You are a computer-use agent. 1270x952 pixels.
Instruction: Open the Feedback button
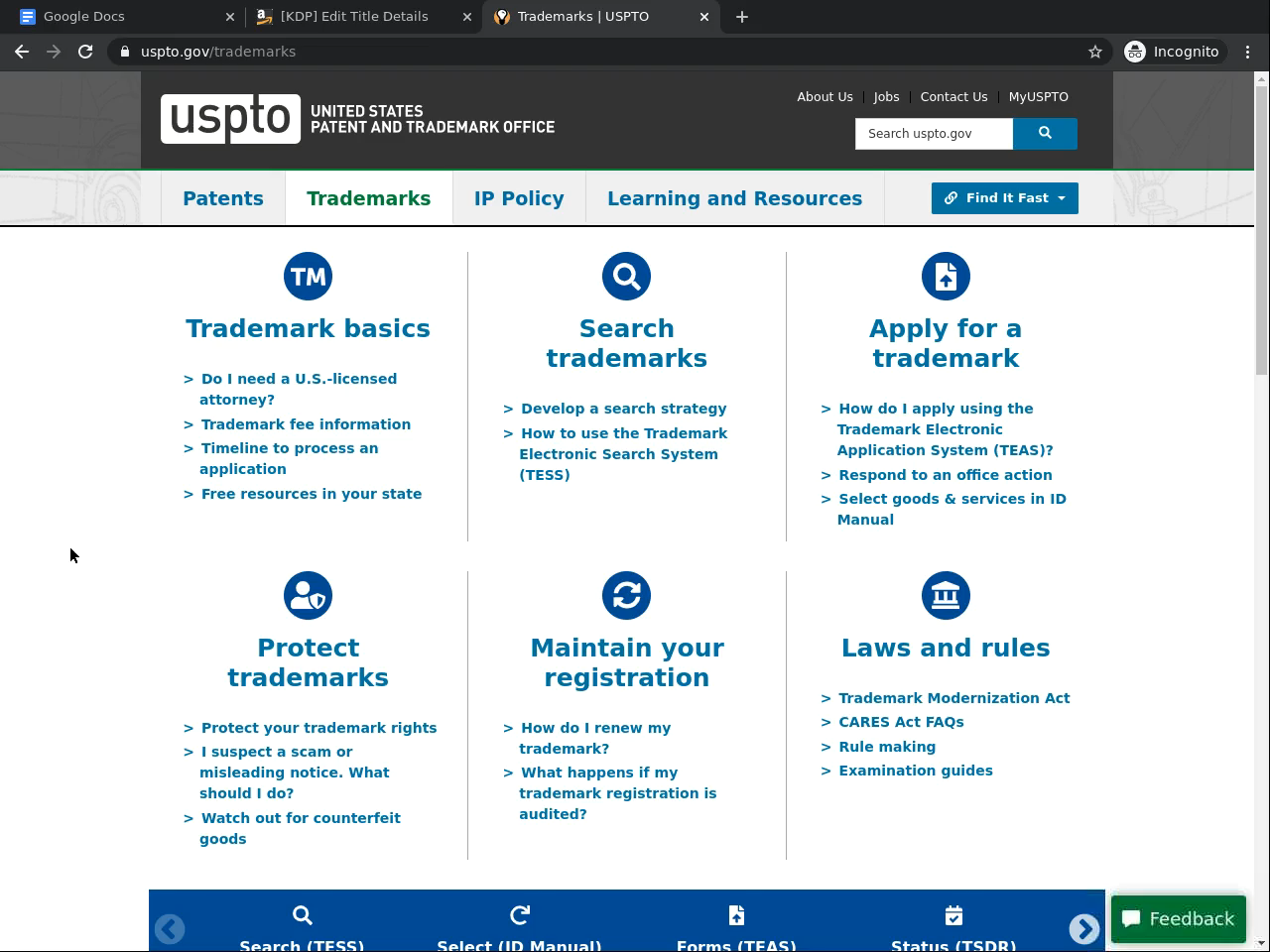(x=1179, y=919)
